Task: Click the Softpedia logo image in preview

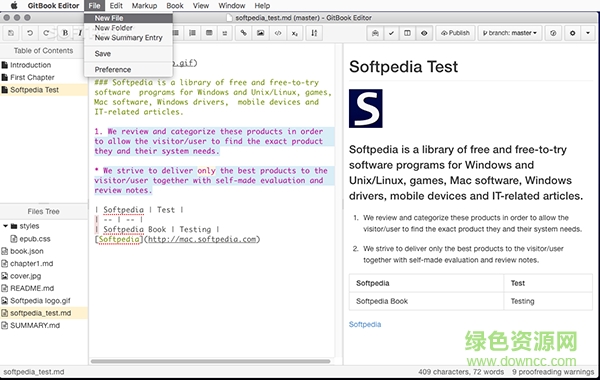Action: [365, 108]
